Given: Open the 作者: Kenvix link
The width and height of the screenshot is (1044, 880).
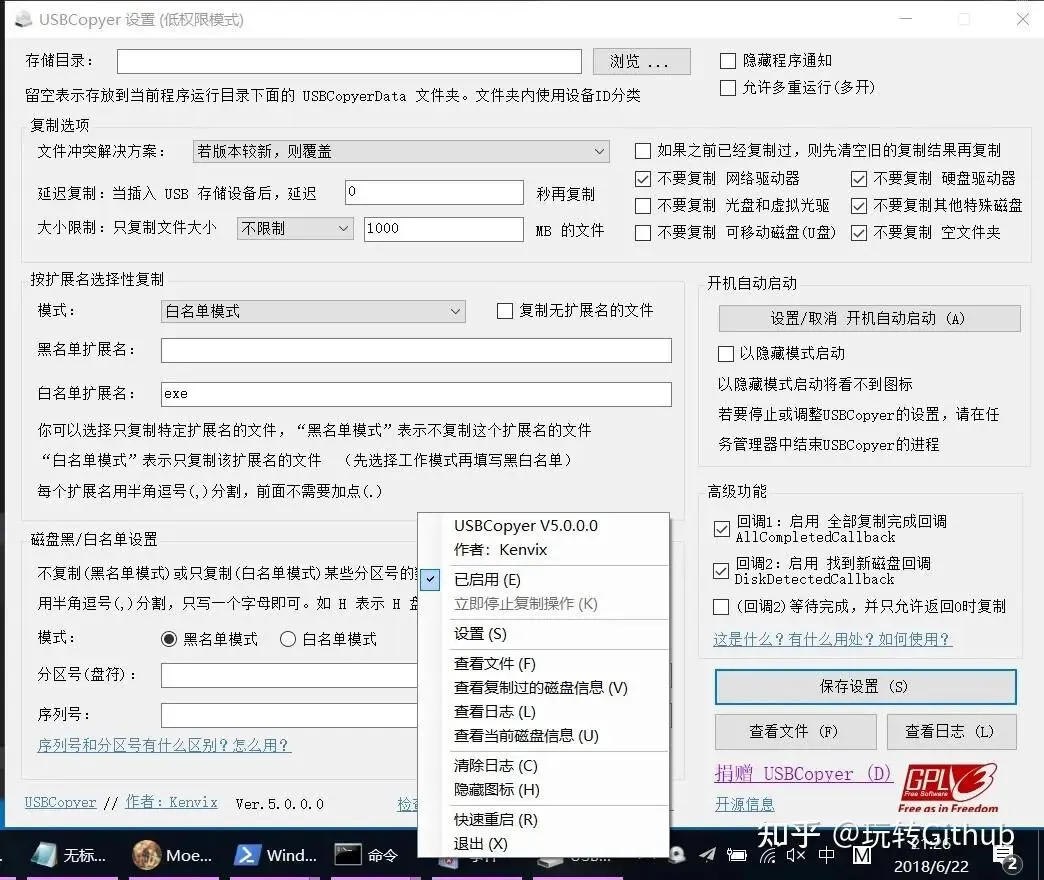Looking at the screenshot, I should tap(171, 802).
